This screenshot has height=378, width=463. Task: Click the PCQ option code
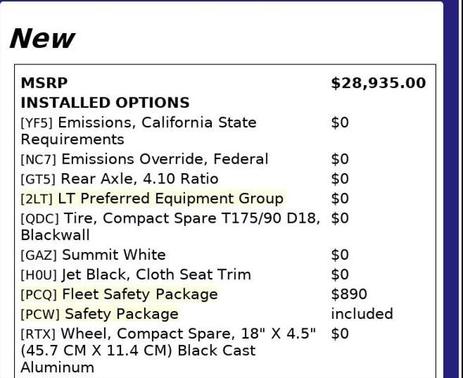click(x=39, y=295)
